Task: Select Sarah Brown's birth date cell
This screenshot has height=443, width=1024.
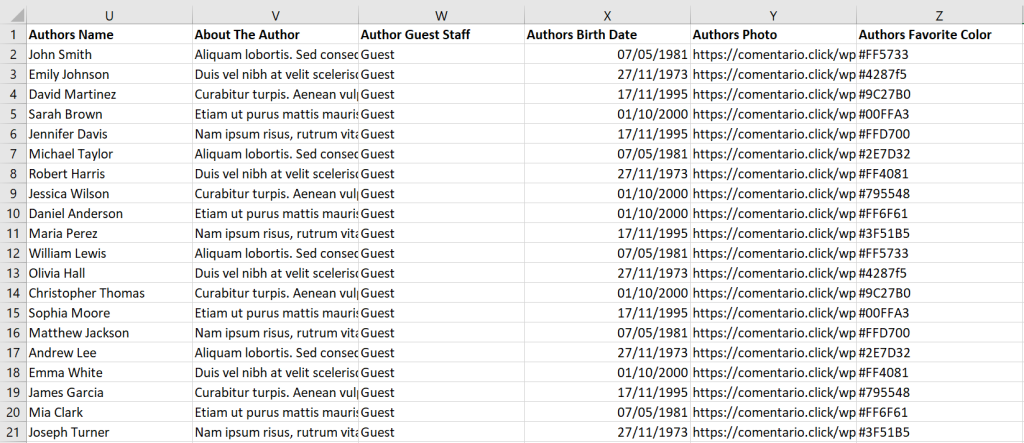Action: [607, 114]
